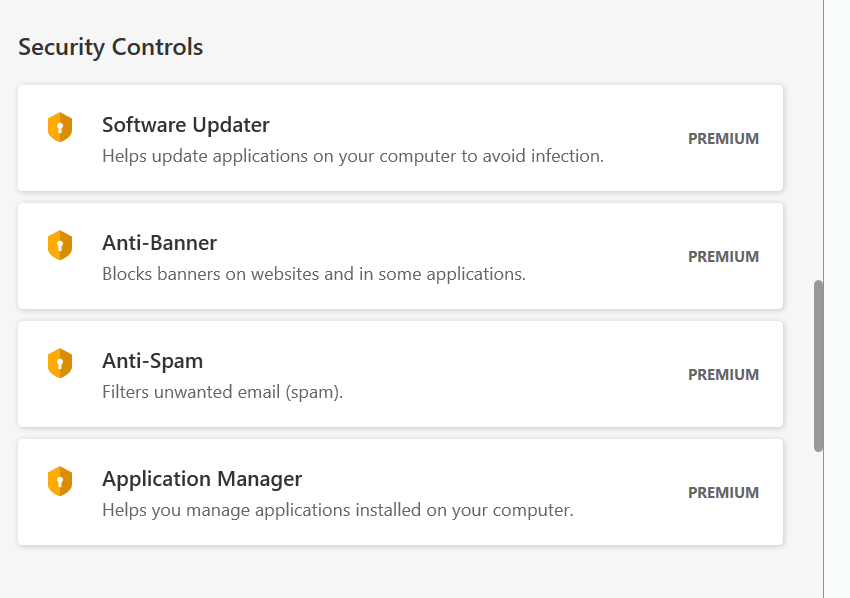Viewport: 850px width, 598px height.
Task: Click the 'Filters unwanted email (spam)' description
Action: [x=222, y=392]
